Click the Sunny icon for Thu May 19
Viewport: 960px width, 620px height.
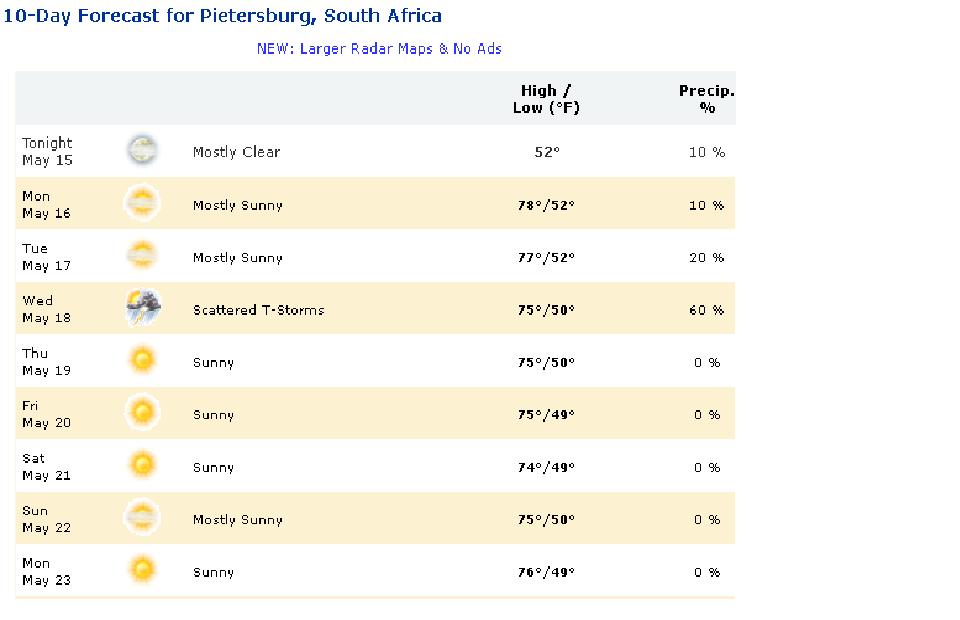(x=142, y=360)
